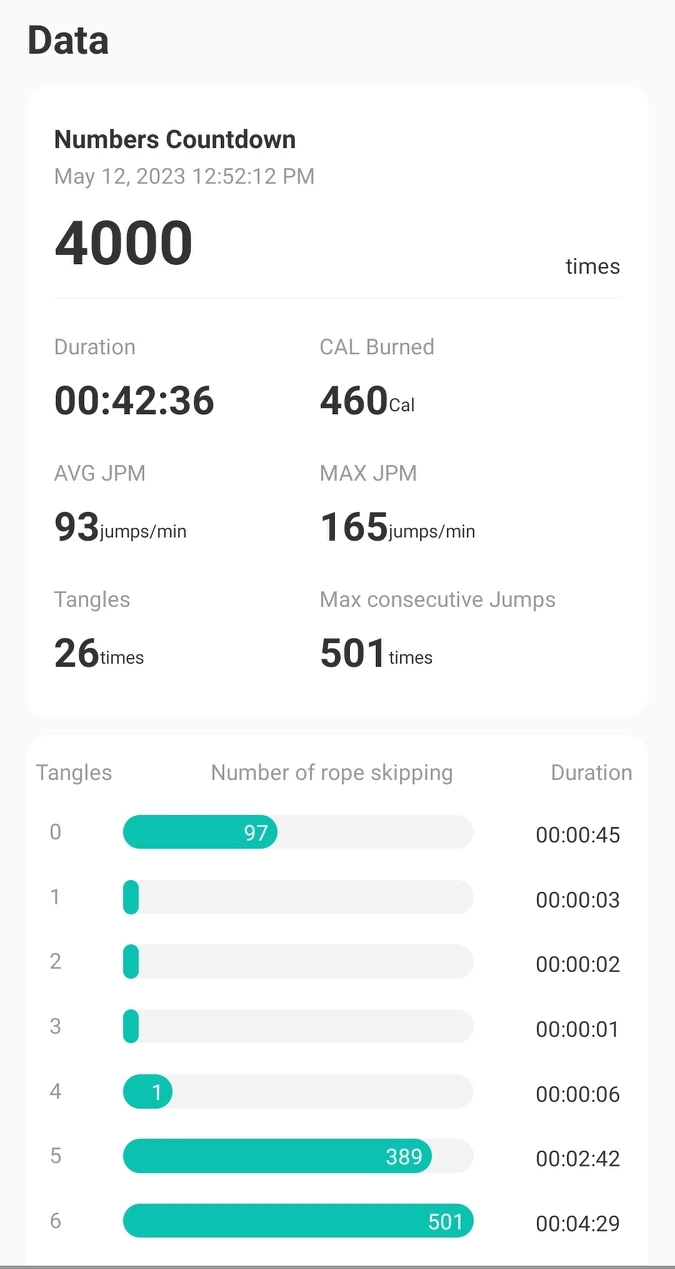Tap the 26 times Tangles value
The width and height of the screenshot is (675, 1269).
coord(99,654)
